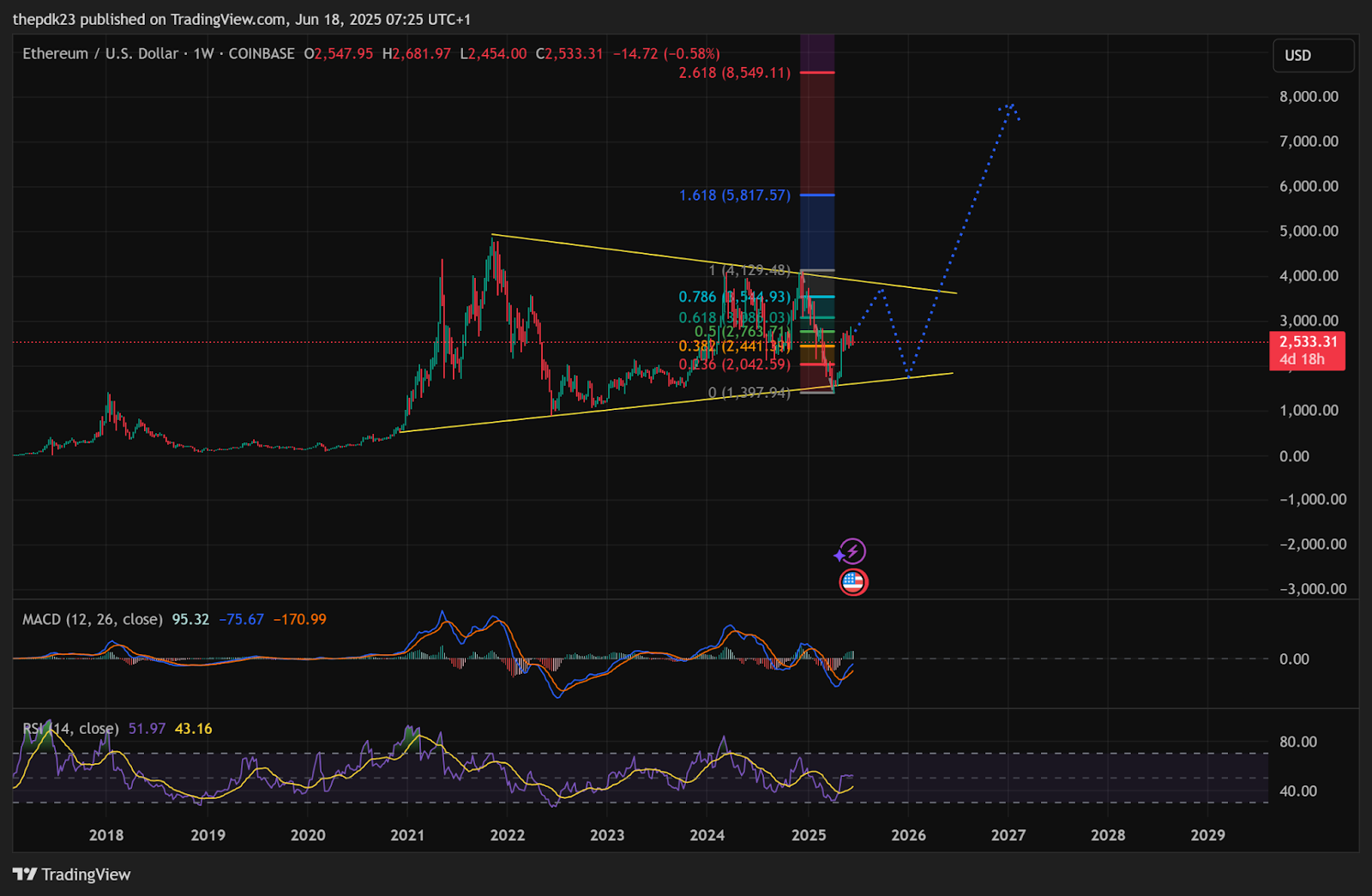
Task: Click the current price label 2,533.31
Action: [1308, 341]
